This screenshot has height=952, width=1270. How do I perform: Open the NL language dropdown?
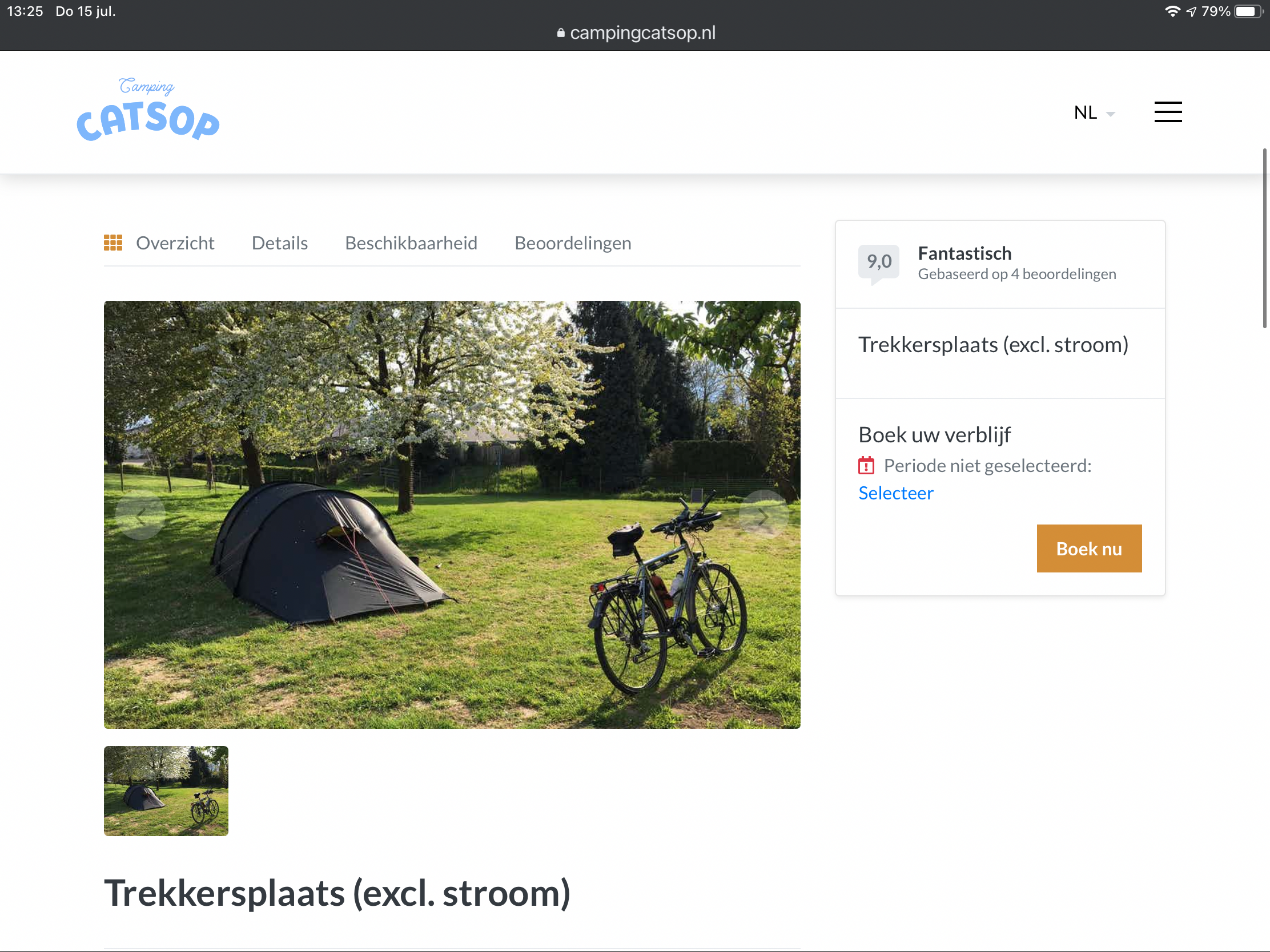1085,112
